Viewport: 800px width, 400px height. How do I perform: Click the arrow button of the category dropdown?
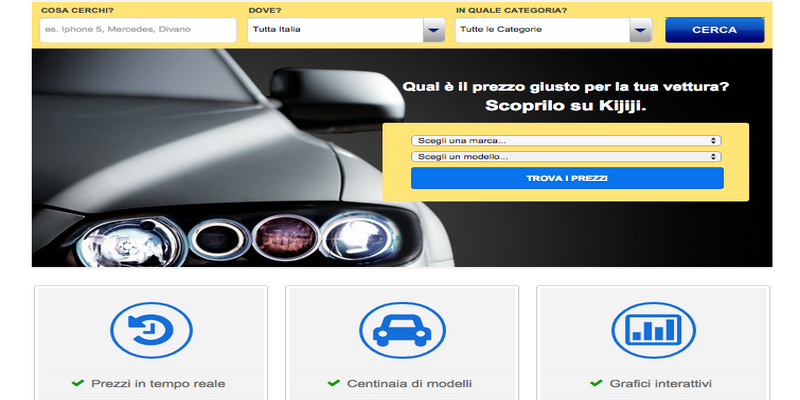click(641, 30)
